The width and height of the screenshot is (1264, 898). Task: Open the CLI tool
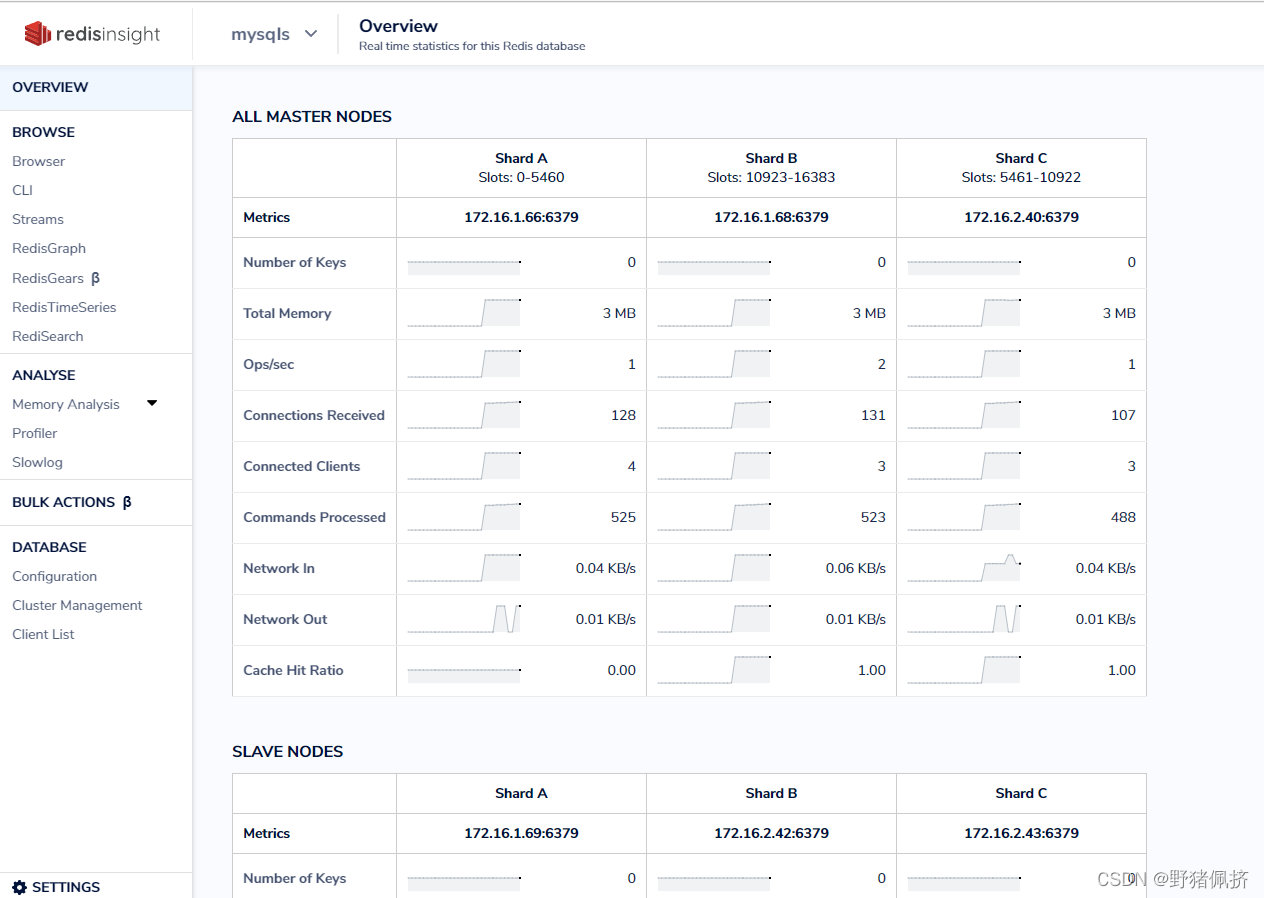22,190
